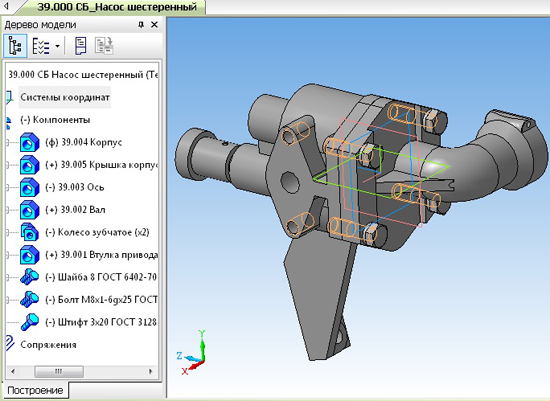Click the part icon for 39.004 Корпус
550x401 pixels.
click(29, 142)
